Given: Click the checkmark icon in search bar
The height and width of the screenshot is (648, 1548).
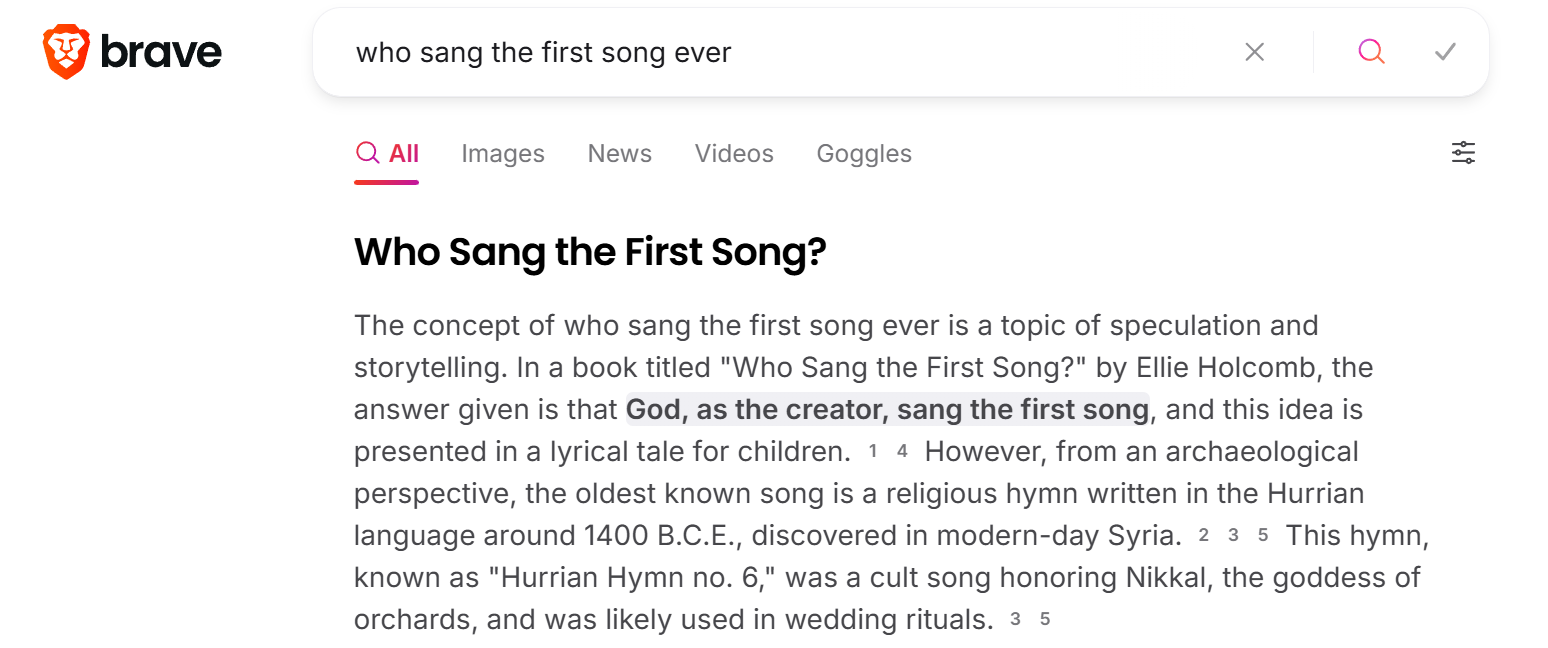Looking at the screenshot, I should [x=1445, y=52].
